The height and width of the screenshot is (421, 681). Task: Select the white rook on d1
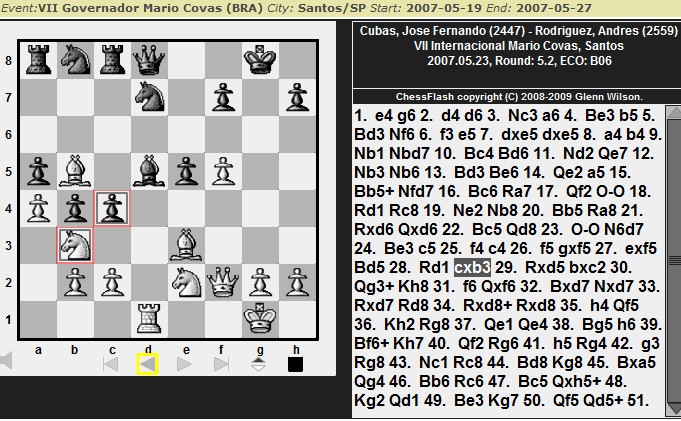pos(149,320)
